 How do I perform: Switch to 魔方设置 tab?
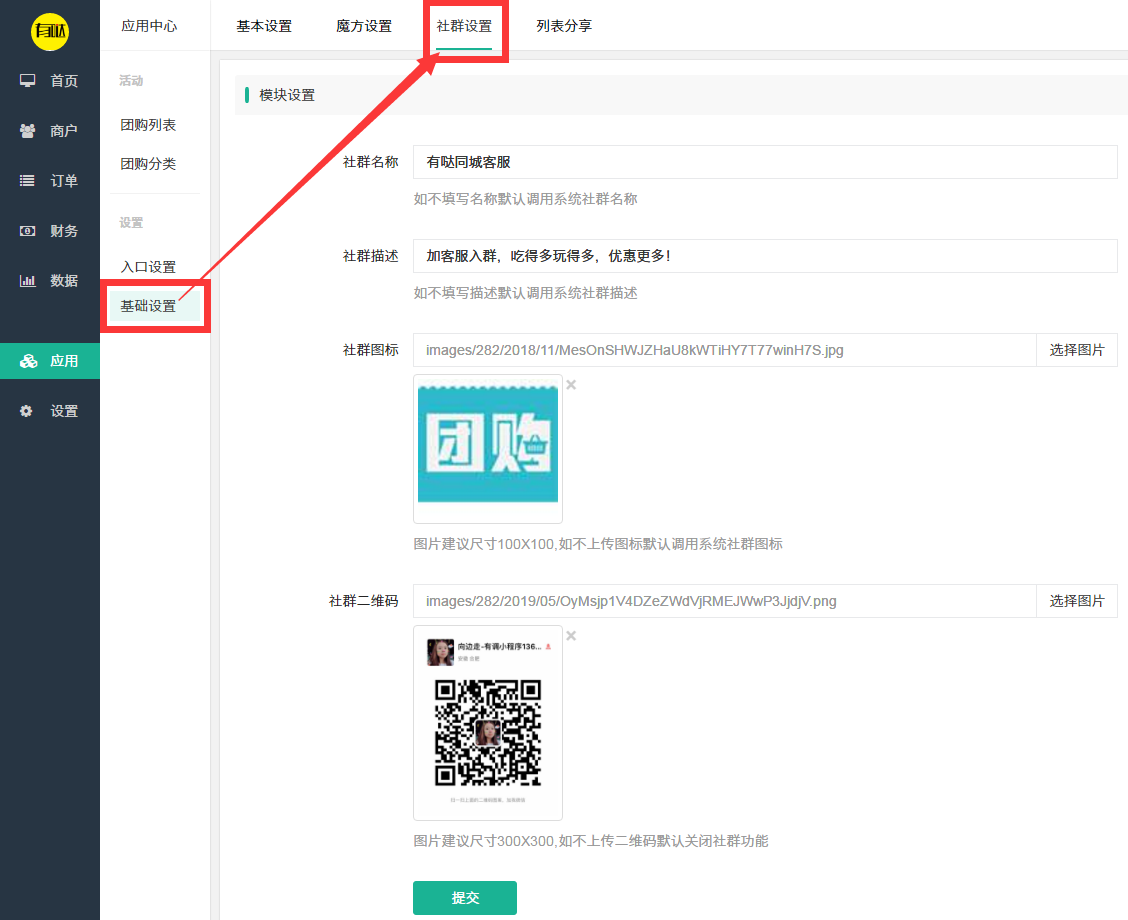(364, 26)
